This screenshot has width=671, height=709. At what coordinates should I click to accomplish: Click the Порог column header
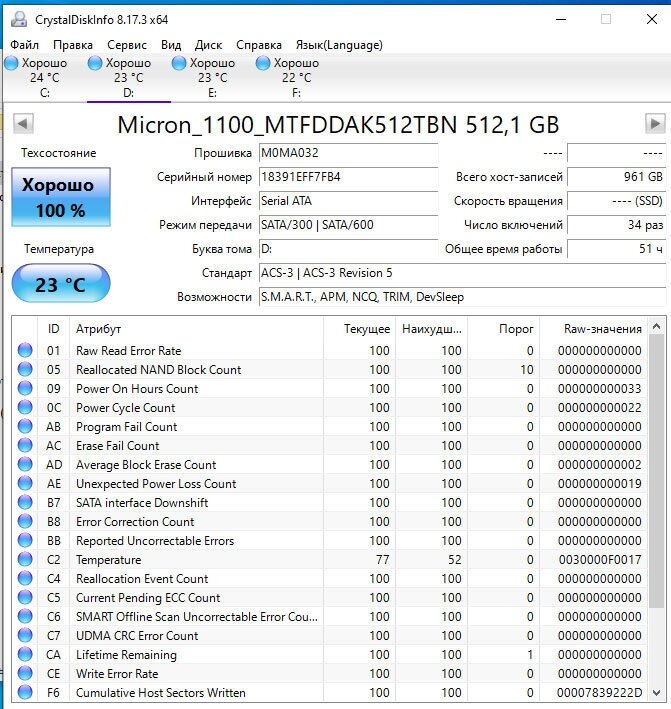click(504, 329)
